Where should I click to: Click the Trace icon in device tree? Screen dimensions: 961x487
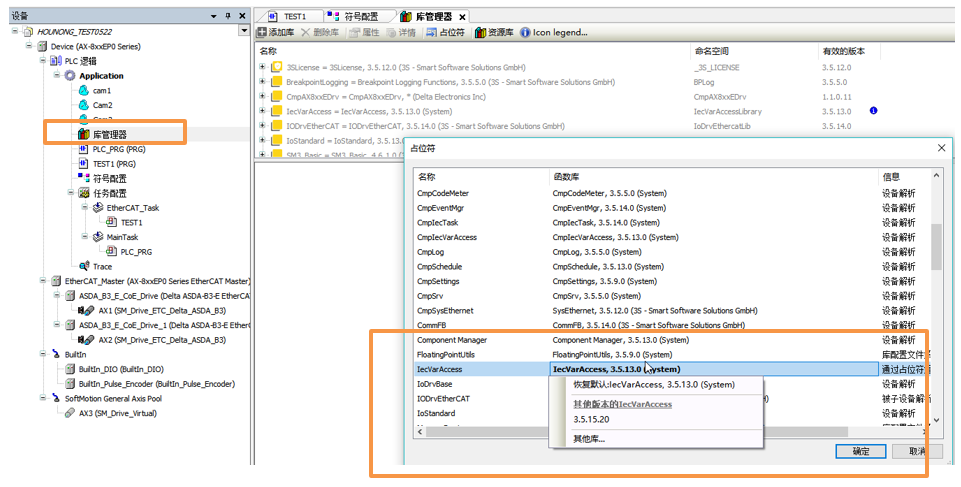[x=84, y=266]
